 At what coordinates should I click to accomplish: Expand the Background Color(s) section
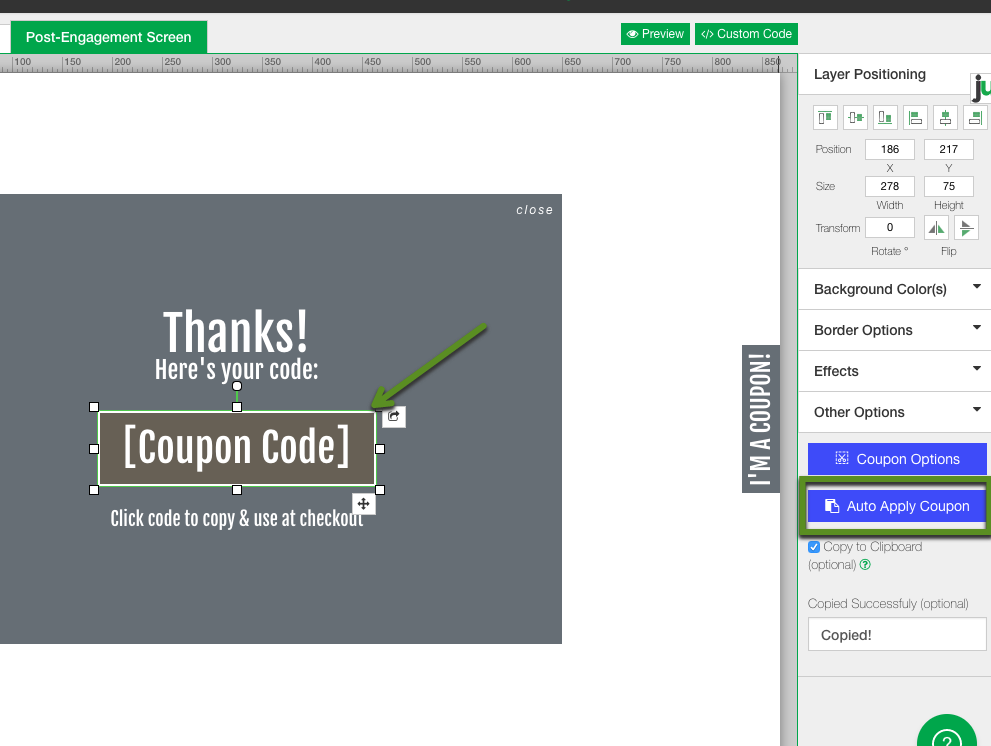click(x=893, y=289)
